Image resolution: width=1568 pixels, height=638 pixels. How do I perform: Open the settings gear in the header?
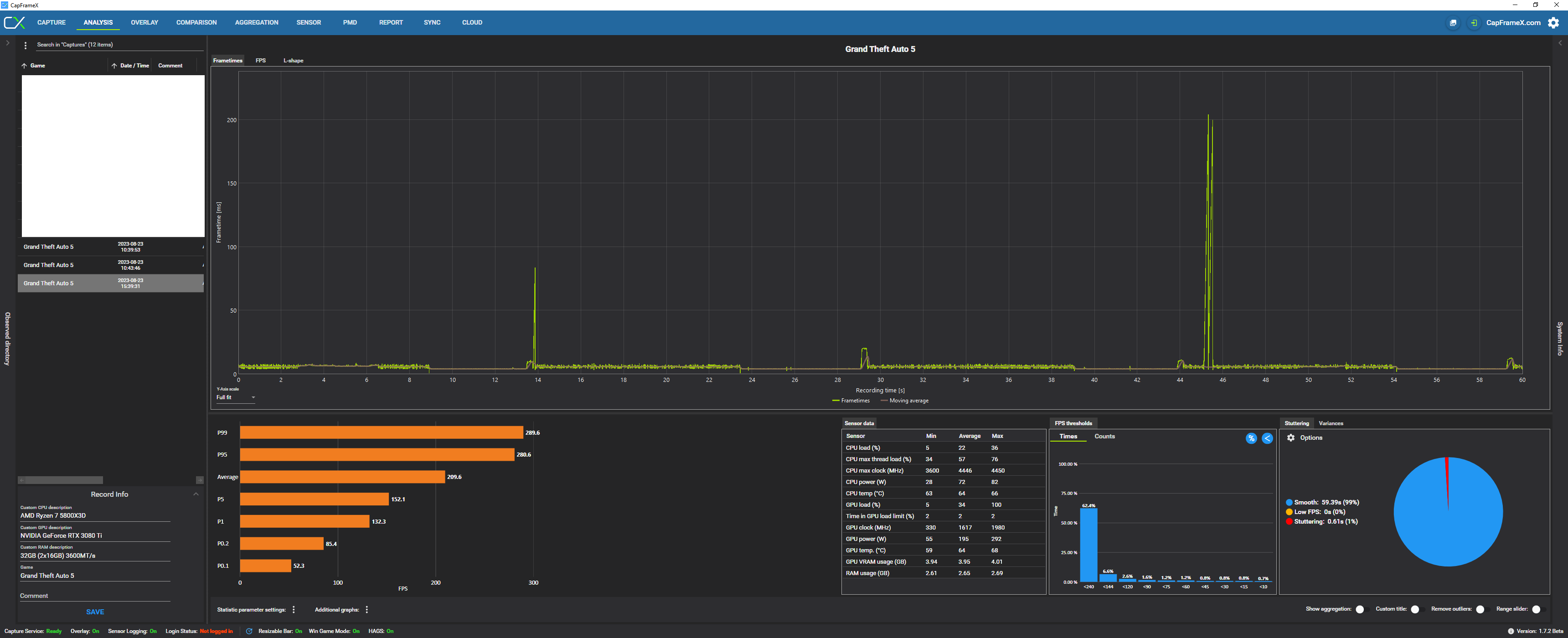pos(1553,22)
